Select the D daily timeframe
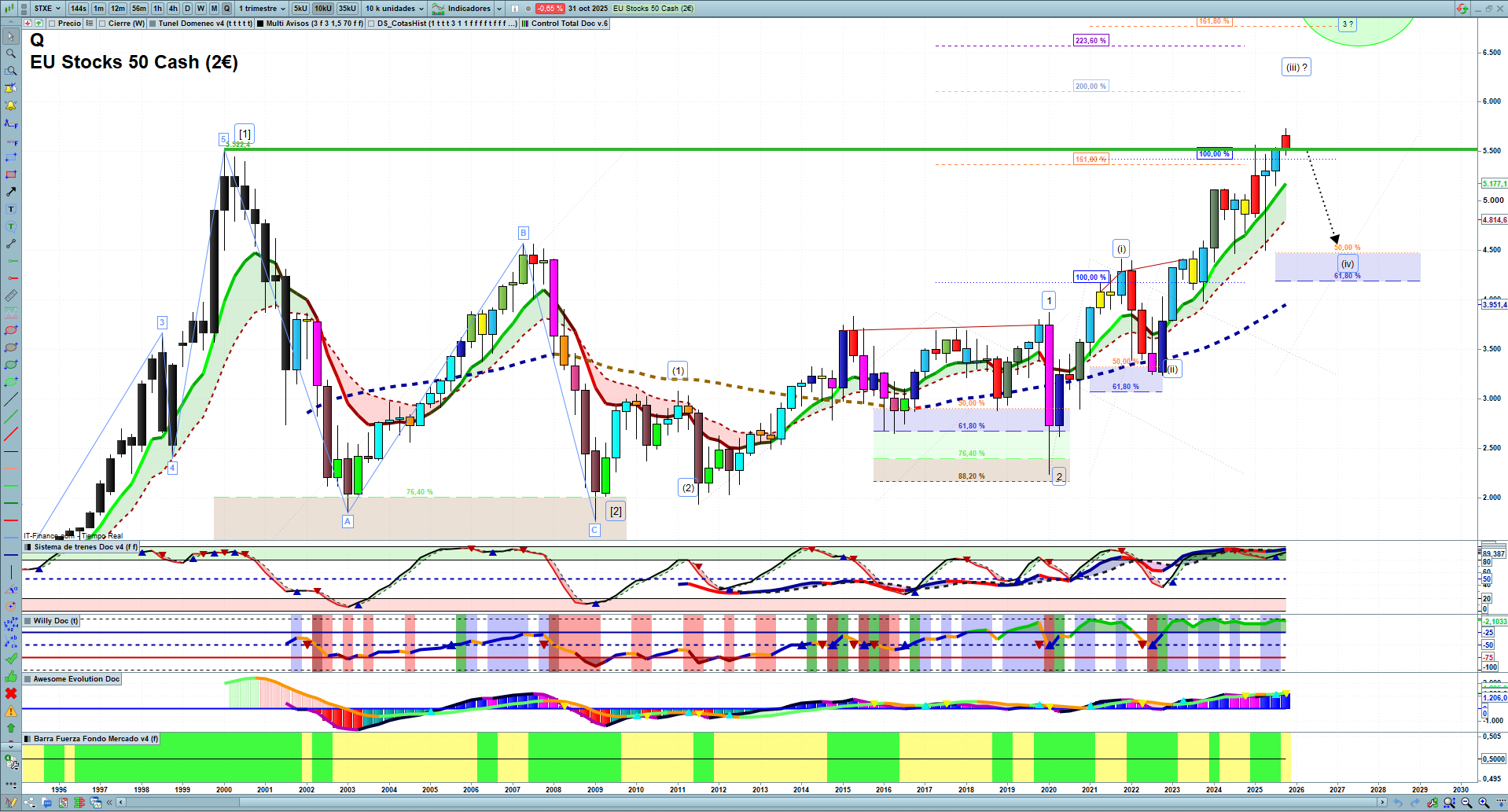The width and height of the screenshot is (1508, 812). [187, 9]
